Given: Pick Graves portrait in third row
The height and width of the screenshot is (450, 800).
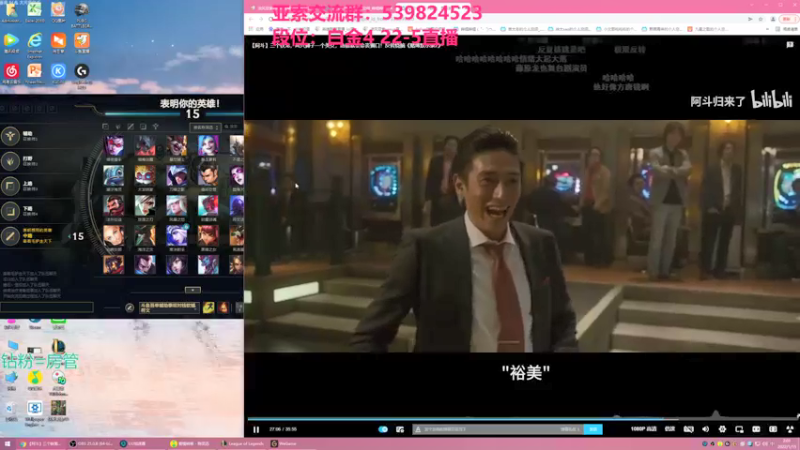Looking at the screenshot, I should click(x=113, y=206).
